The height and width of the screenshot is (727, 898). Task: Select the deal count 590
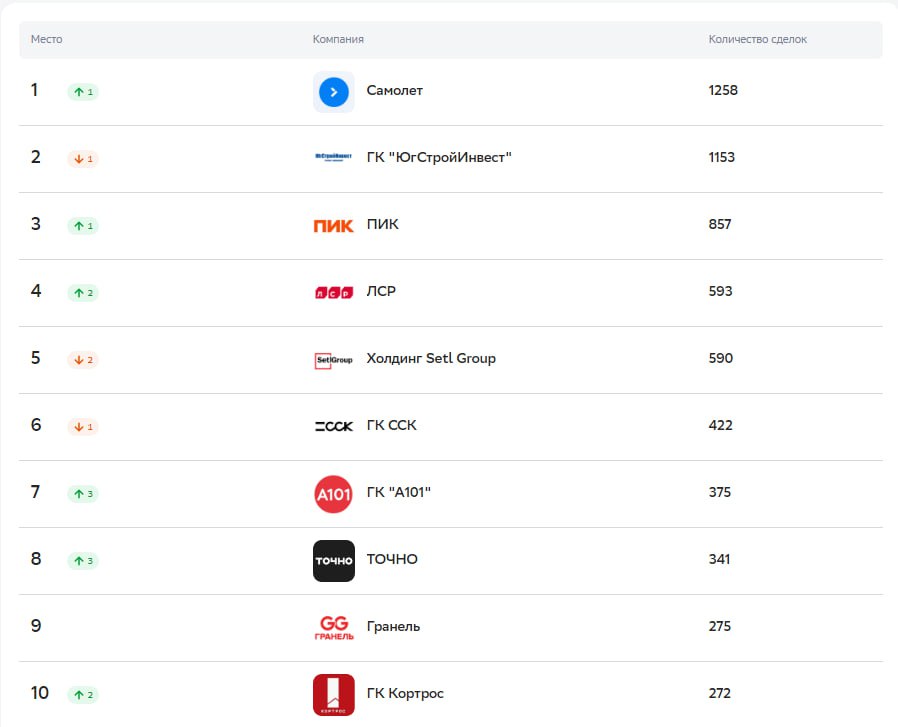pyautogui.click(x=720, y=358)
